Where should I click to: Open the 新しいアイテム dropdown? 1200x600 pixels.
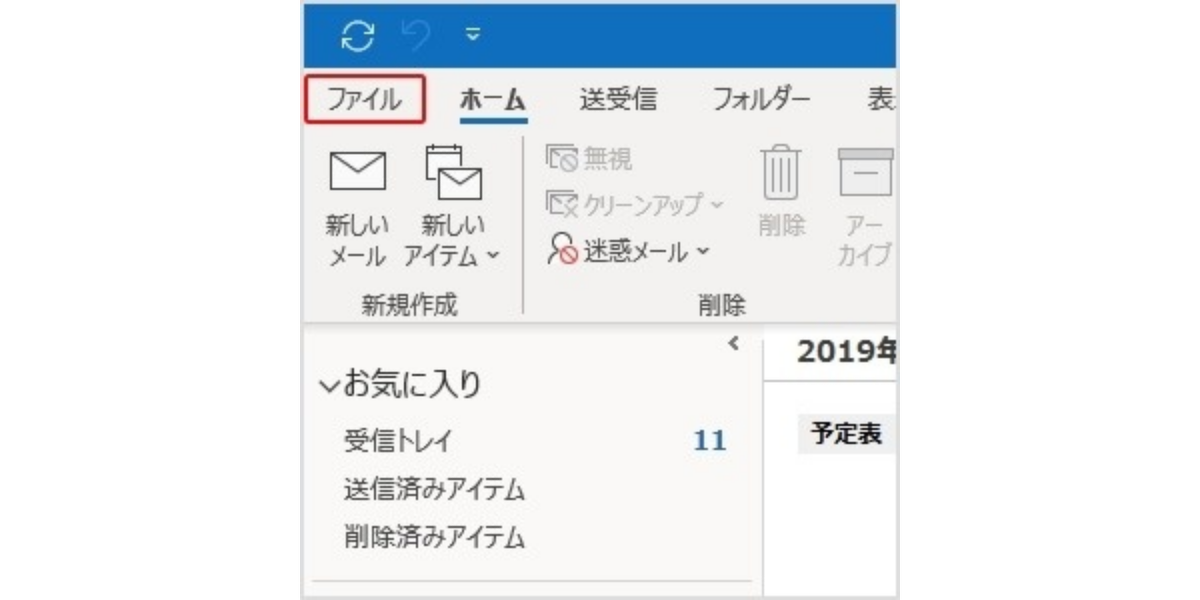click(452, 206)
